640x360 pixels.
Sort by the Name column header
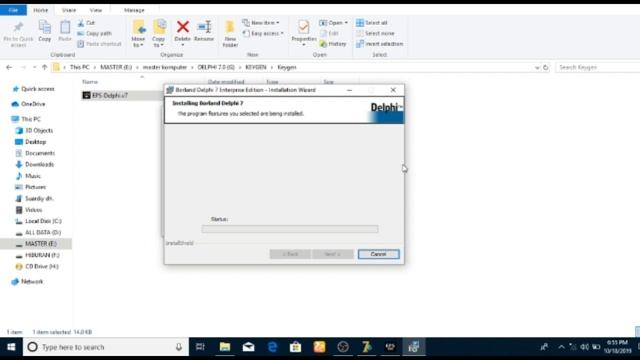pos(90,82)
